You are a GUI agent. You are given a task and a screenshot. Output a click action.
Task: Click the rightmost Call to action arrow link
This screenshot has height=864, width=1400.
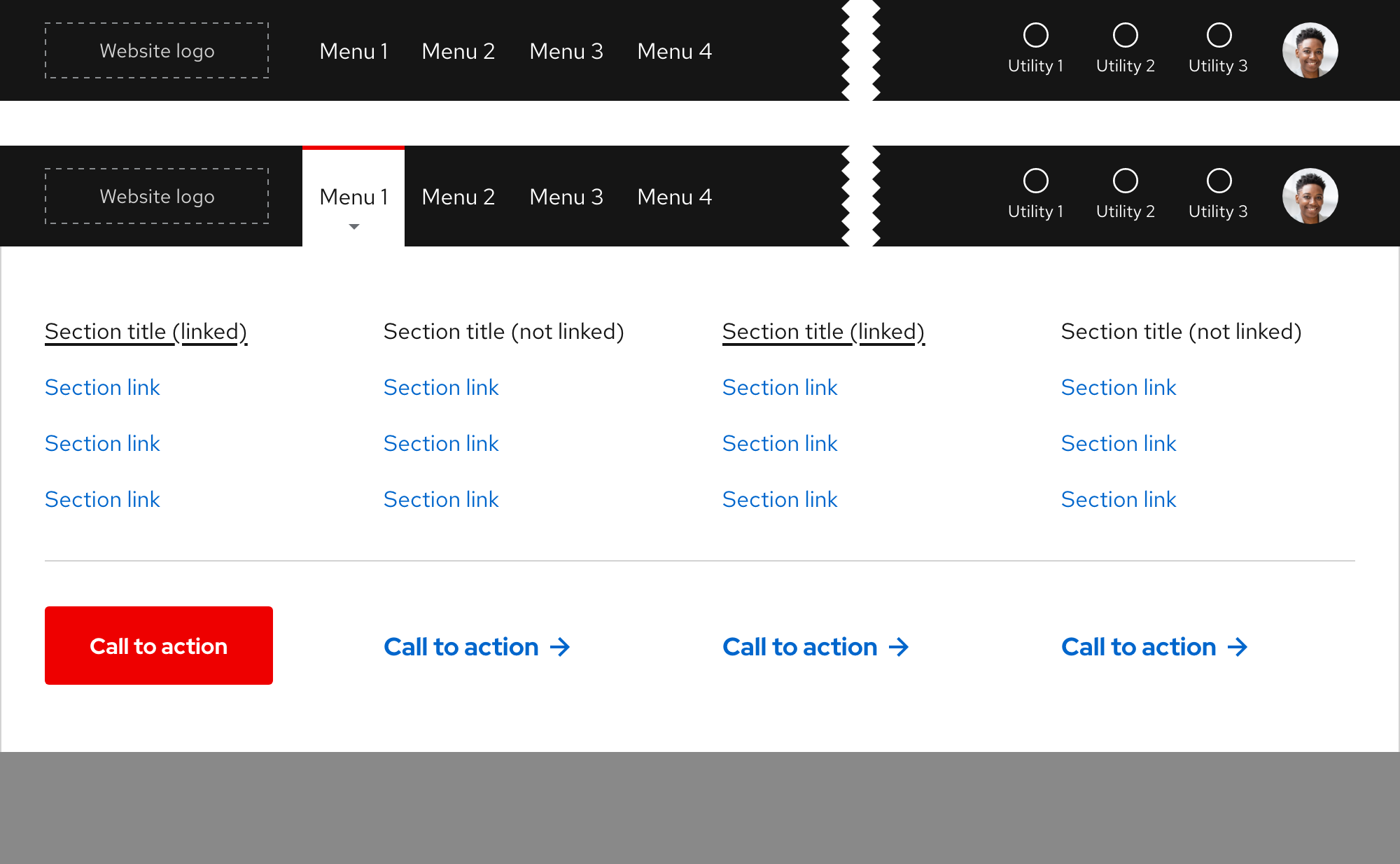click(x=1154, y=646)
